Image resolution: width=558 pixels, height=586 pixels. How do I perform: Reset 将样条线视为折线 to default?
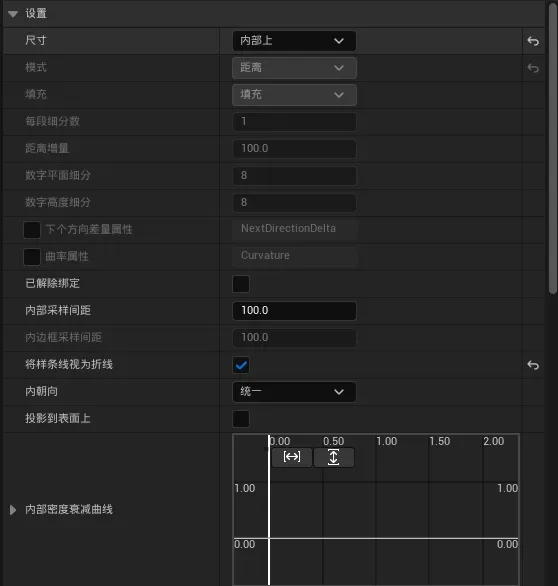533,365
